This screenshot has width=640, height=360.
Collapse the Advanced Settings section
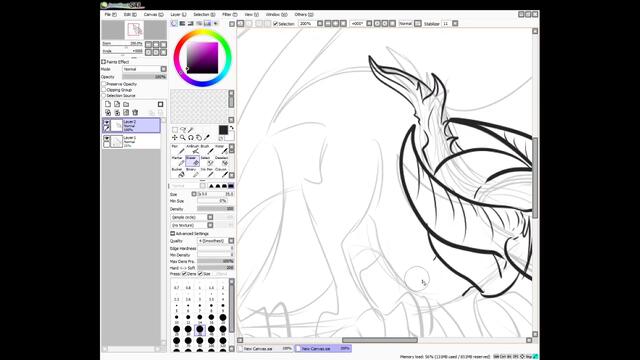(173, 233)
